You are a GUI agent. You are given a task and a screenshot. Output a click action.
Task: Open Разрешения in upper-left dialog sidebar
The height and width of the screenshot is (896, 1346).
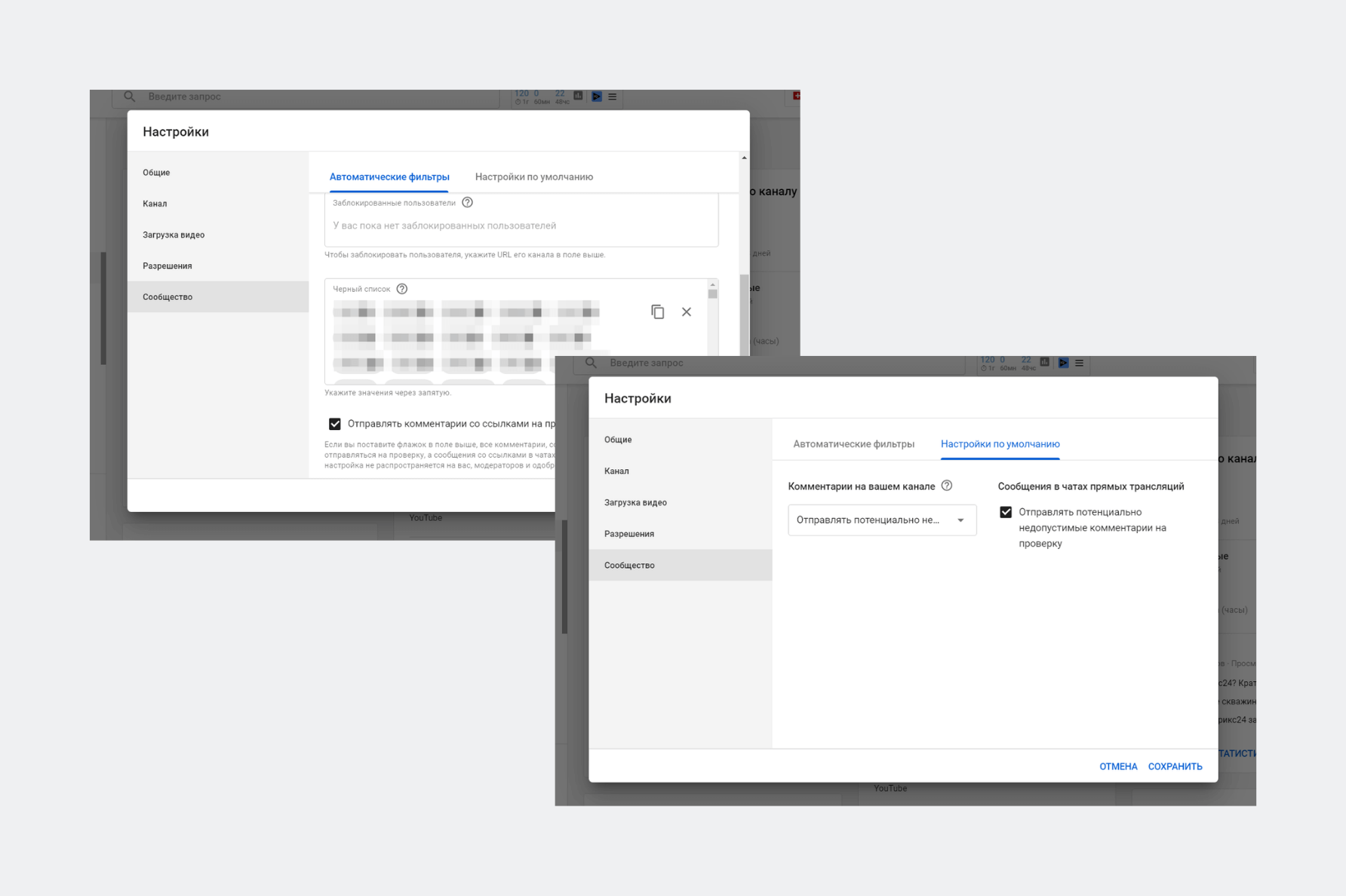[x=218, y=265]
